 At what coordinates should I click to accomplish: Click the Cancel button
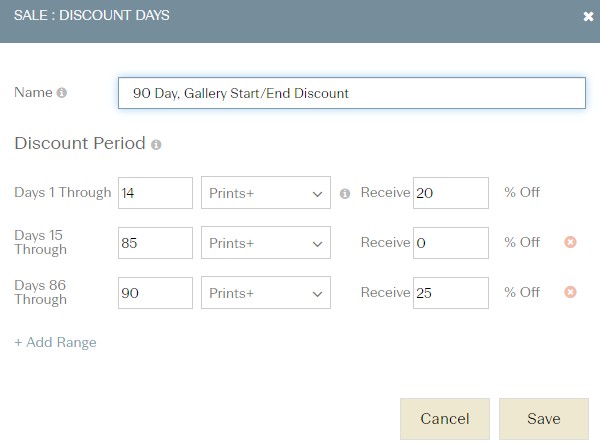pyautogui.click(x=445, y=419)
